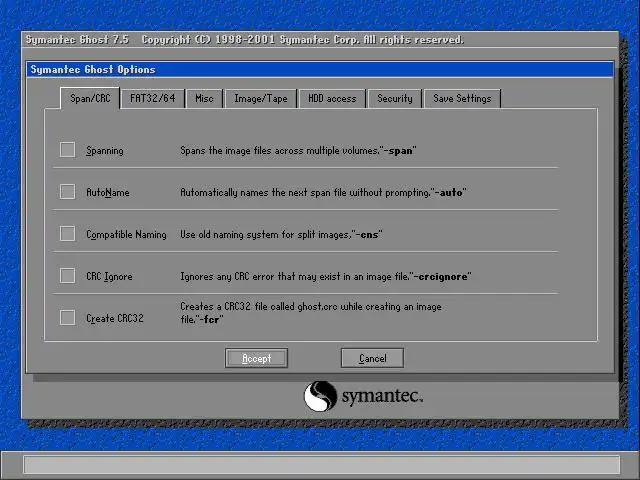Toggle the CRC Ignore checkbox
The image size is (640, 480).
click(67, 276)
